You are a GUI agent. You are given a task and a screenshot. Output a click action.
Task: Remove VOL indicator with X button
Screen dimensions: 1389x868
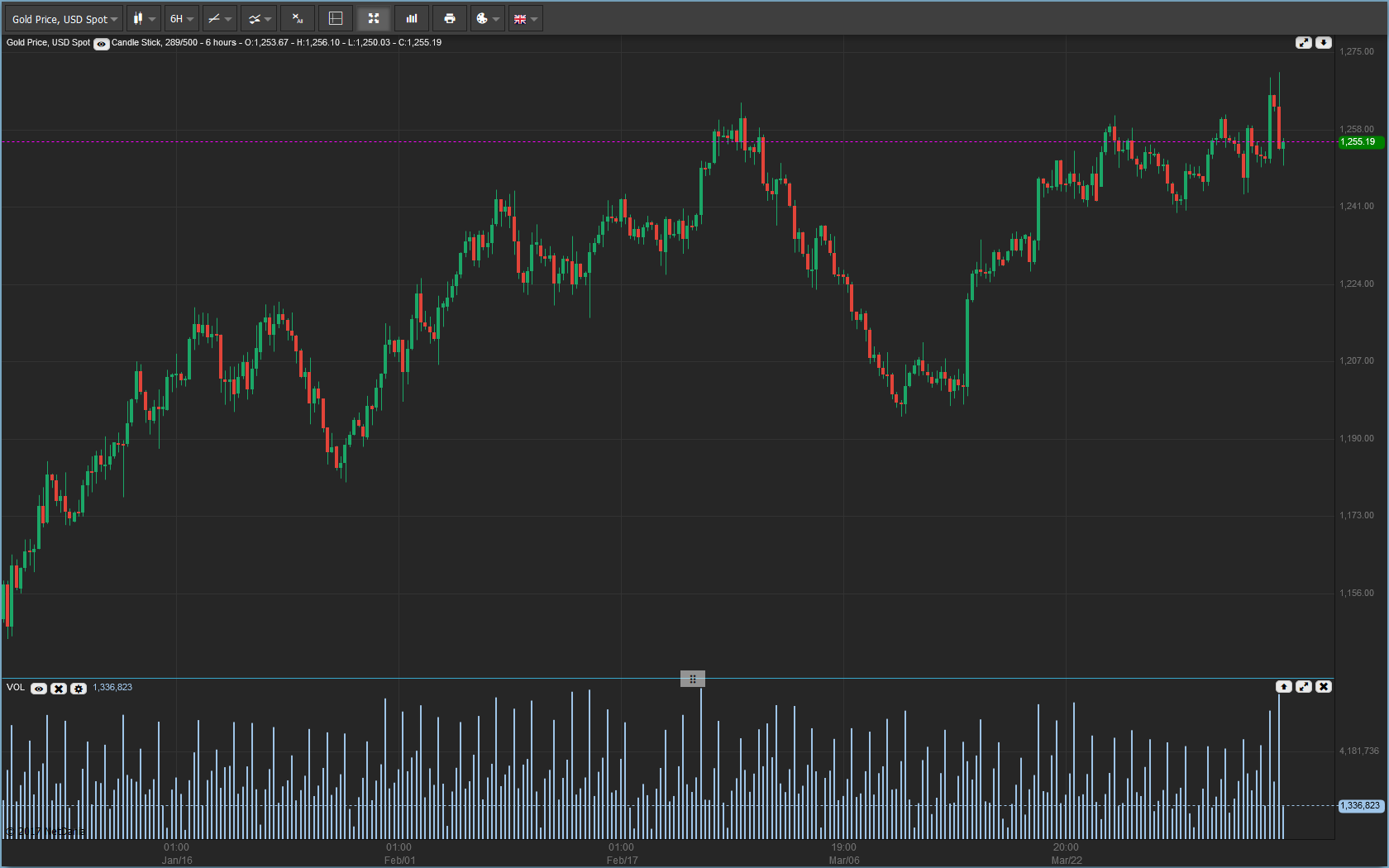59,688
